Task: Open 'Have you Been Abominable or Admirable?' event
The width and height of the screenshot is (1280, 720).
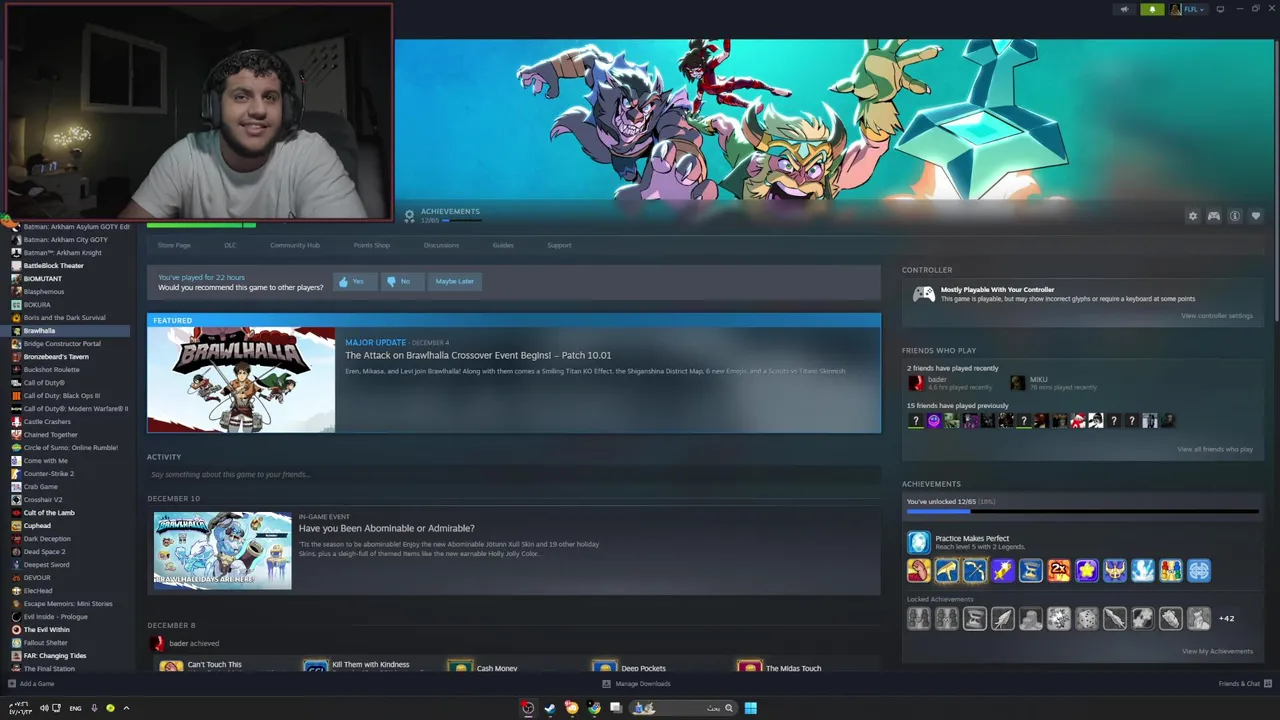Action: click(x=387, y=528)
